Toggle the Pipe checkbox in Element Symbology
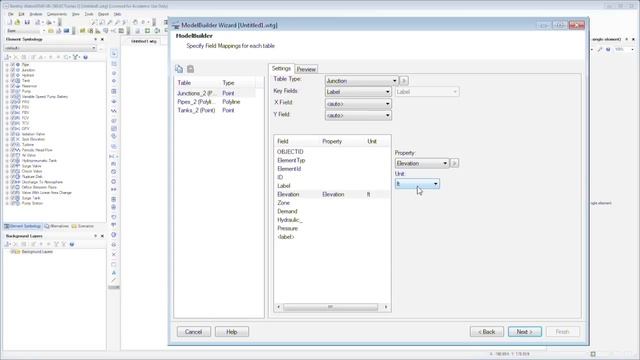Viewport: 640px width, 360px height. click(12, 64)
